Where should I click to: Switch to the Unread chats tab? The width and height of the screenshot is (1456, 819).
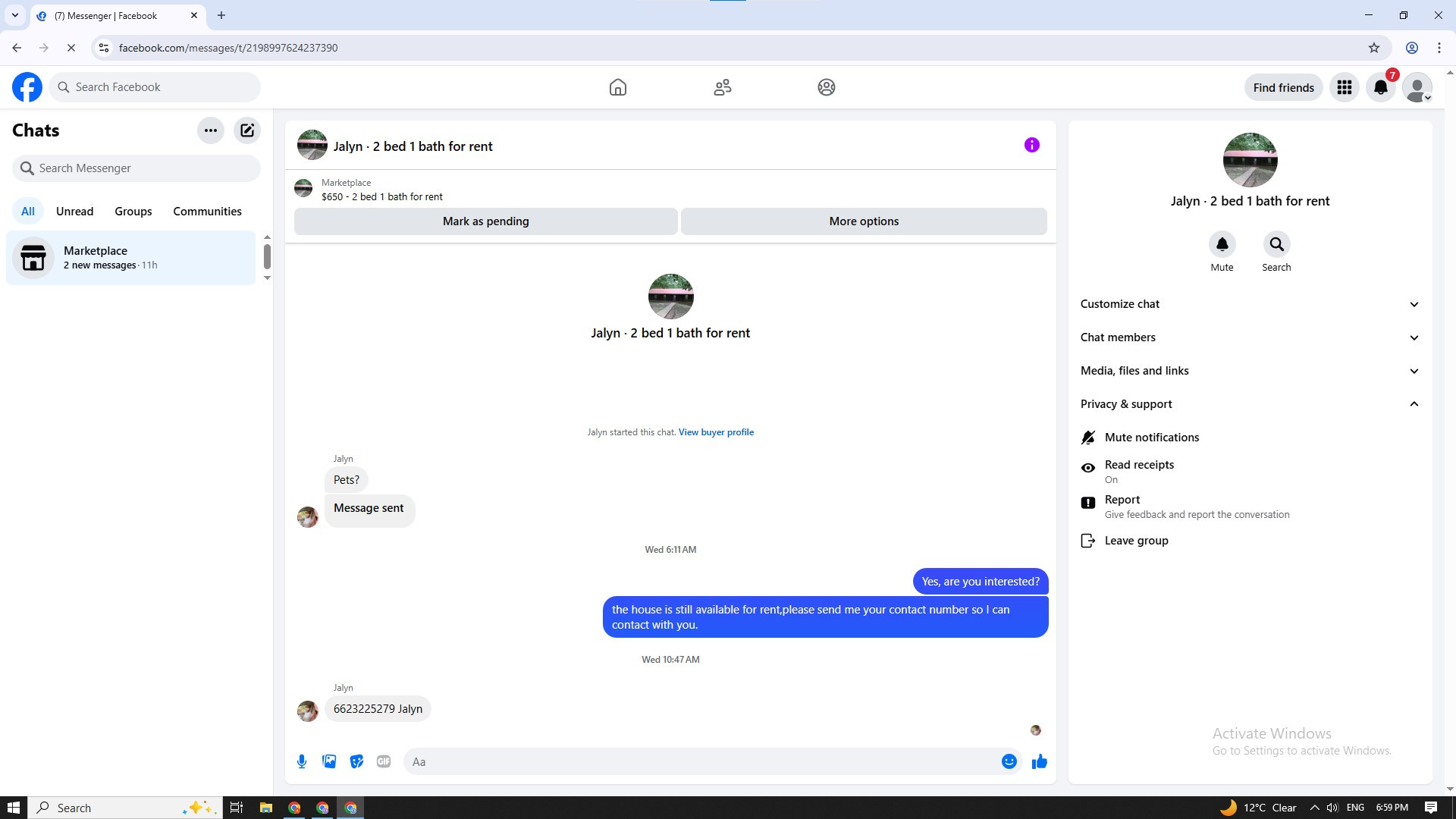click(74, 212)
